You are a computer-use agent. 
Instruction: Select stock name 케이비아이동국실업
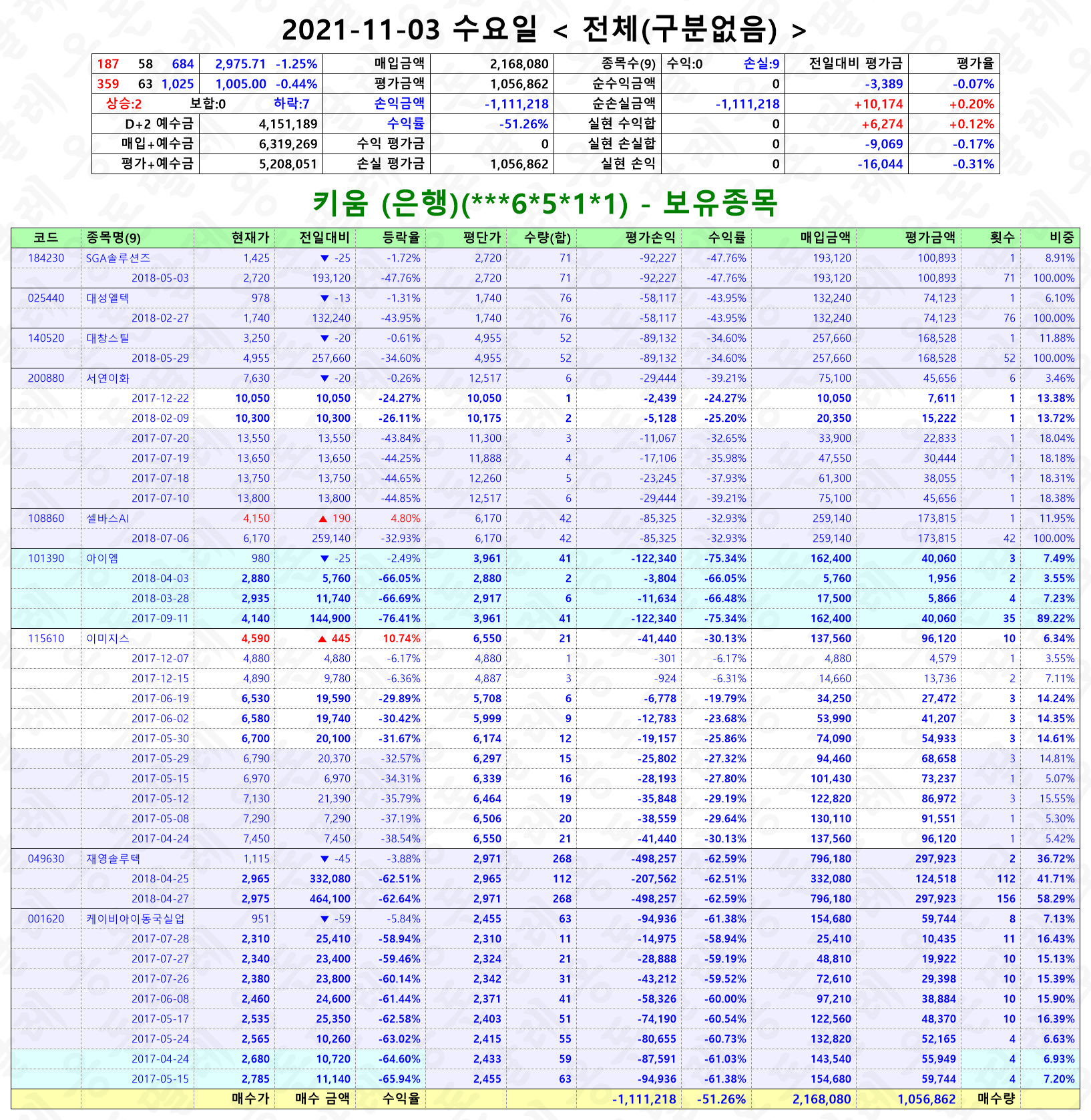pos(136,919)
